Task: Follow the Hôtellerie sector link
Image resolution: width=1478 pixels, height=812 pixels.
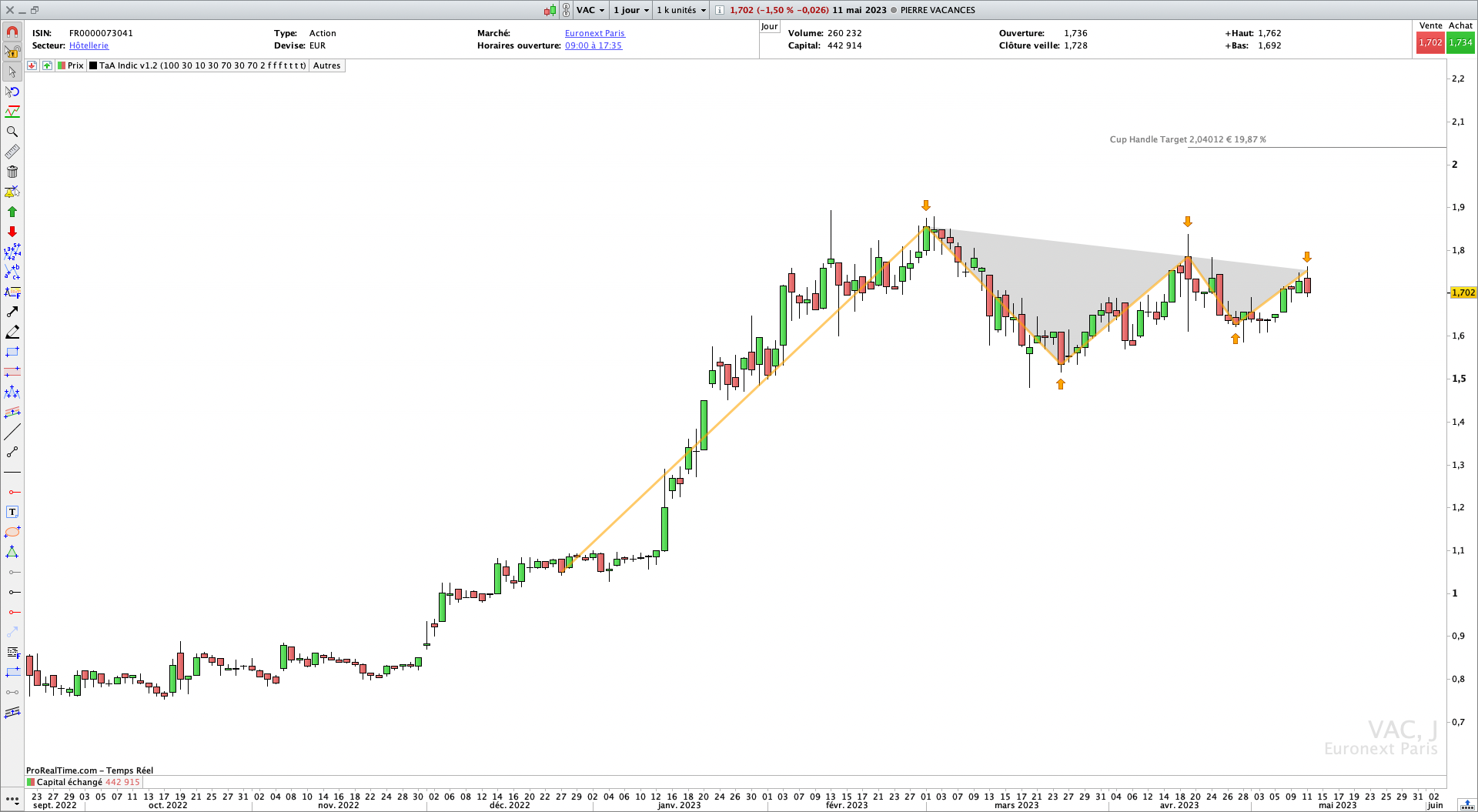Action: coord(89,45)
